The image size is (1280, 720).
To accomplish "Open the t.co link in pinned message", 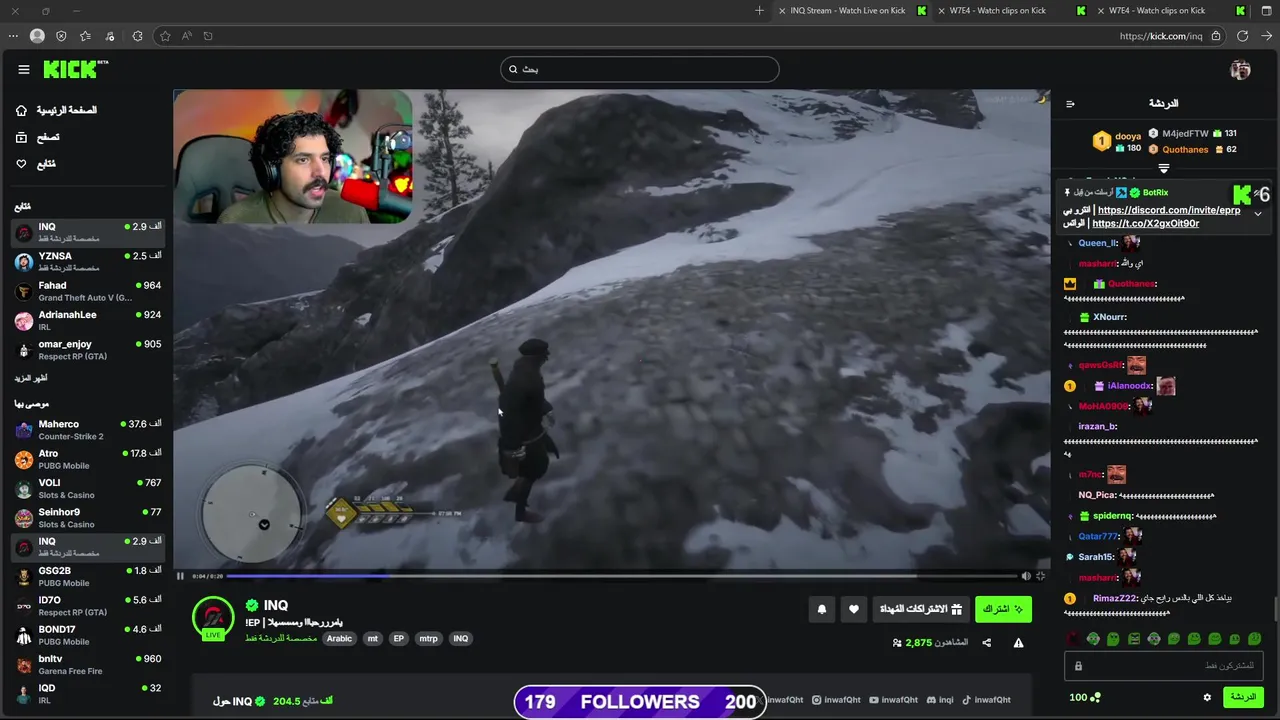I will [1145, 224].
